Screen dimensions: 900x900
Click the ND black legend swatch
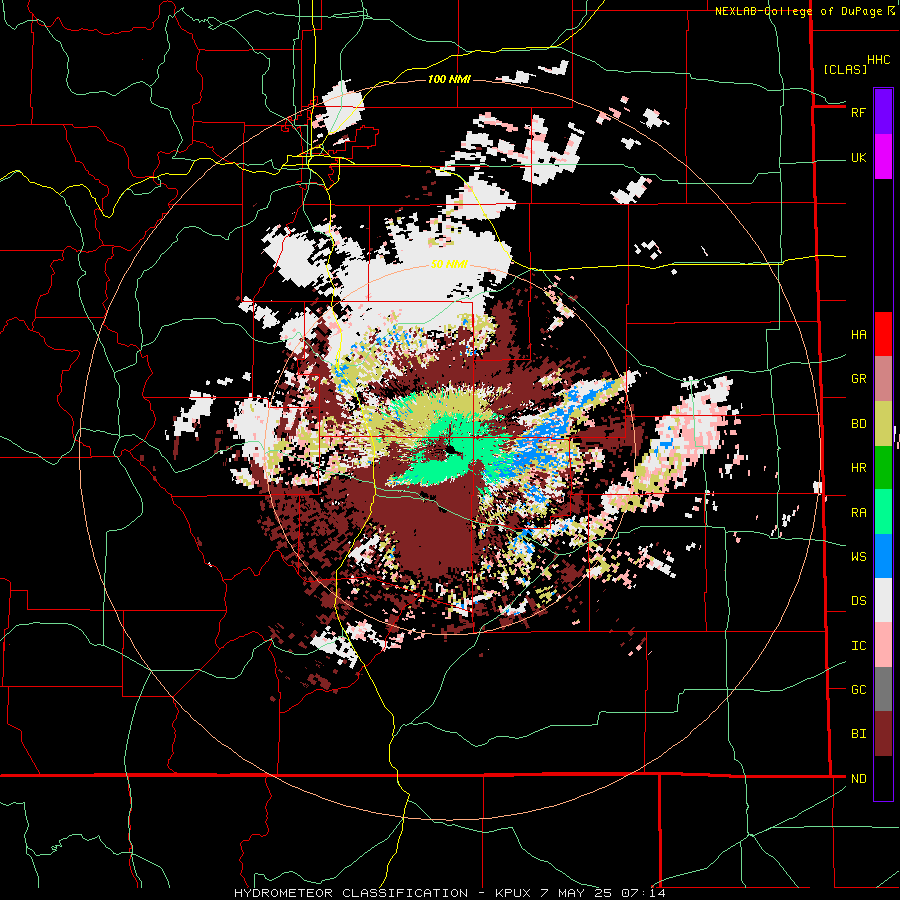coord(883,778)
